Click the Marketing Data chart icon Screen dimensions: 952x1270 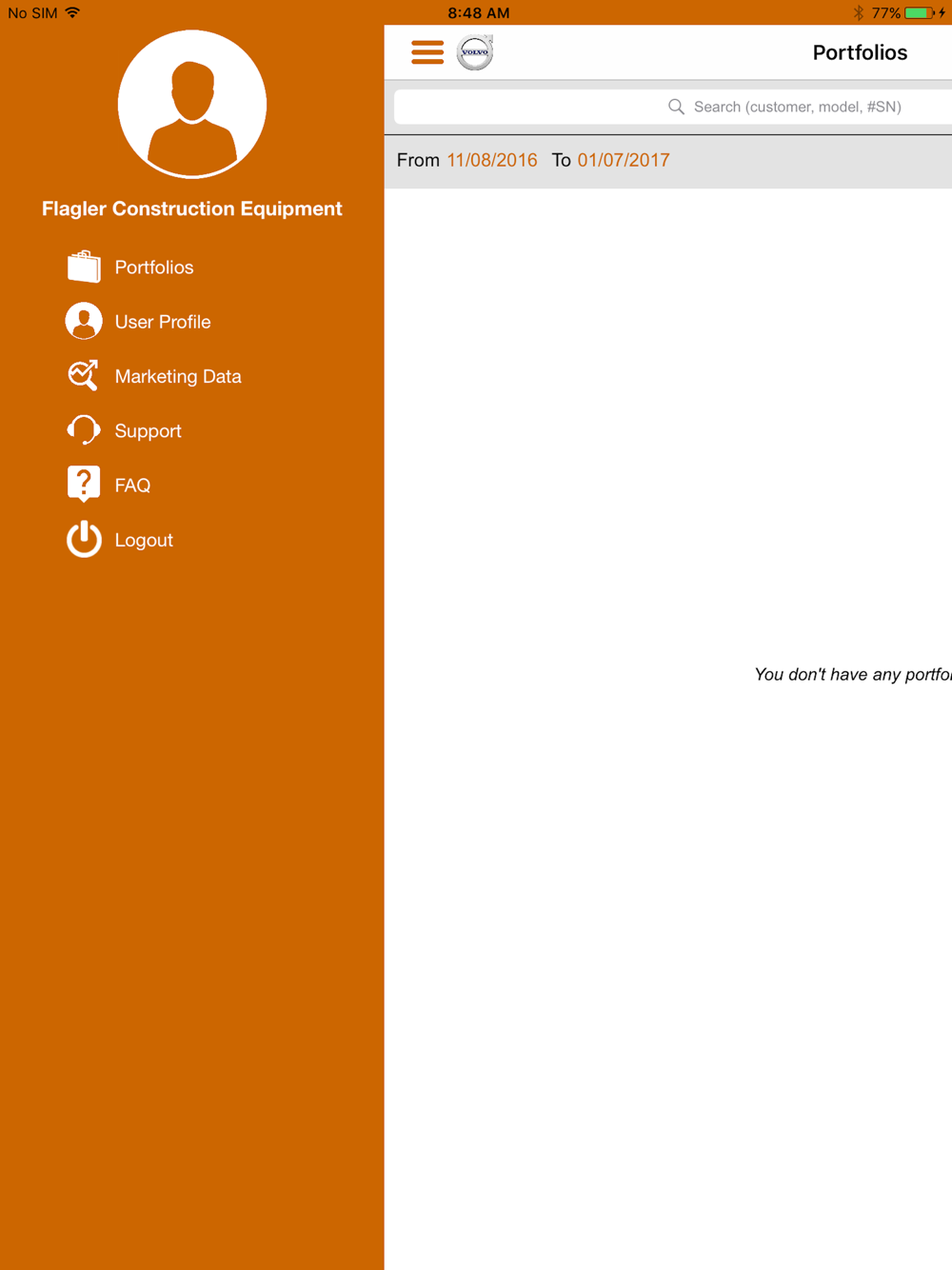84,375
